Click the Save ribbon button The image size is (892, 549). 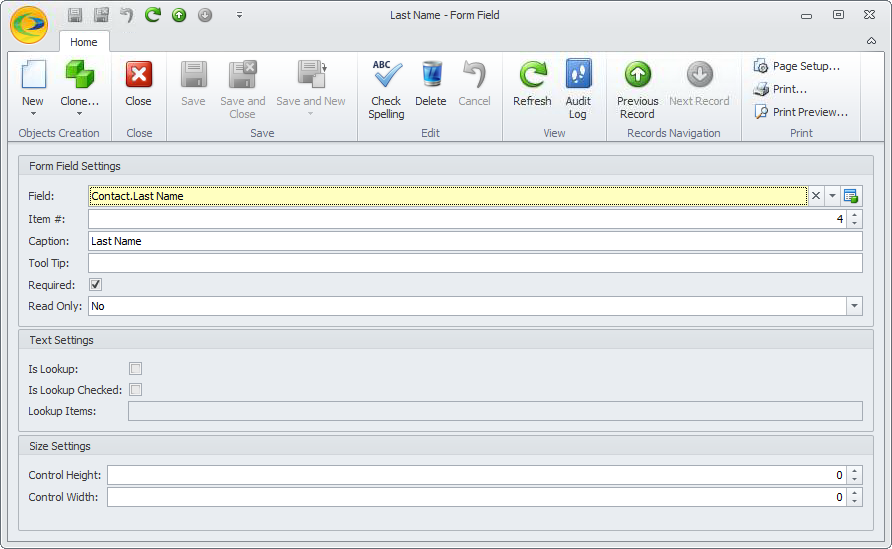(193, 84)
